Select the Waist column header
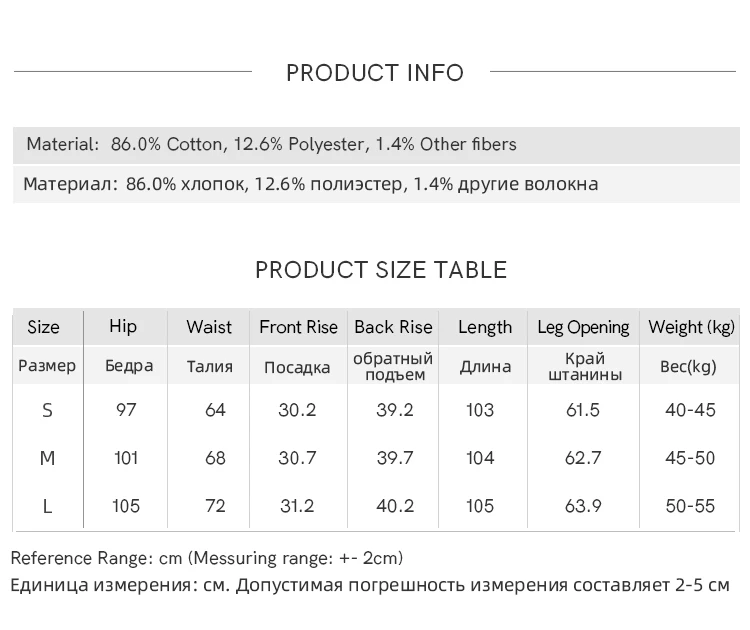The width and height of the screenshot is (750, 630). point(209,327)
